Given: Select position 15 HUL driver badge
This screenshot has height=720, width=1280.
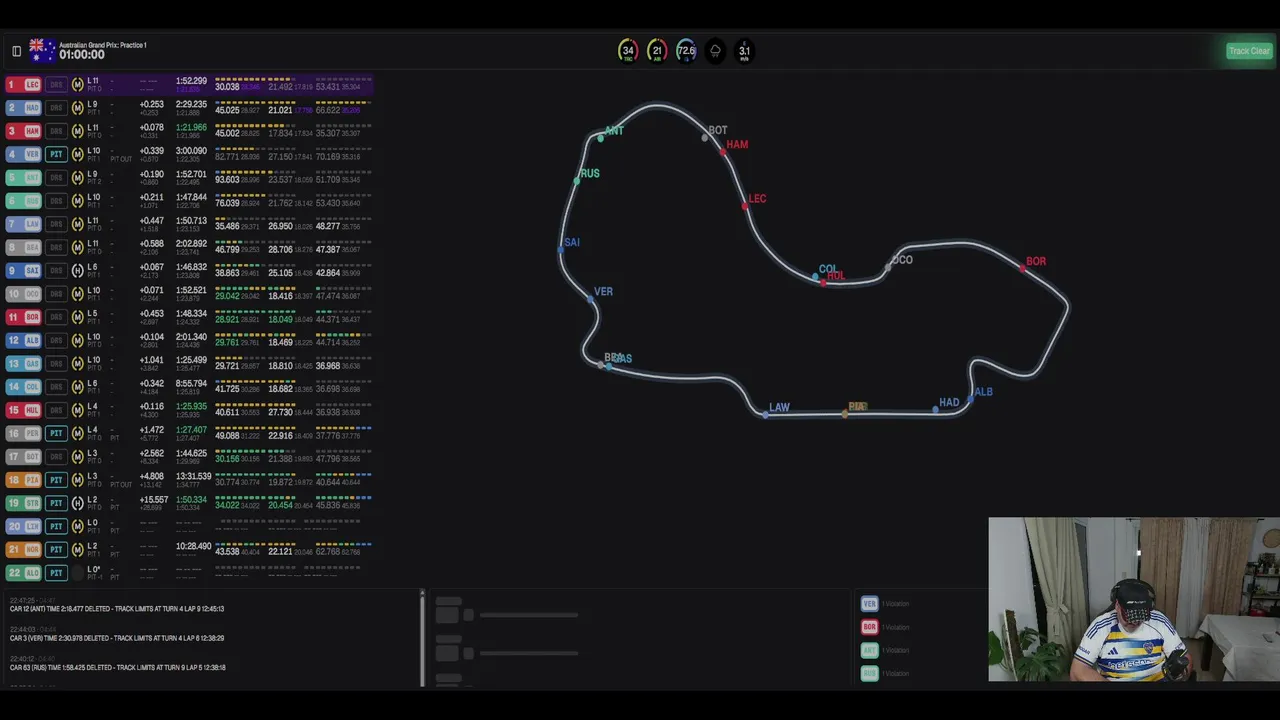Looking at the screenshot, I should point(24,410).
